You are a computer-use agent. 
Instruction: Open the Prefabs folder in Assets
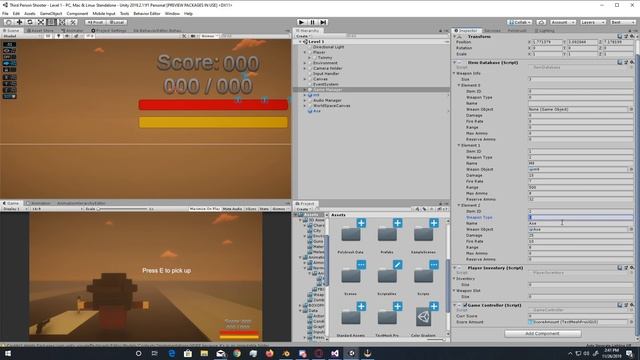387,234
